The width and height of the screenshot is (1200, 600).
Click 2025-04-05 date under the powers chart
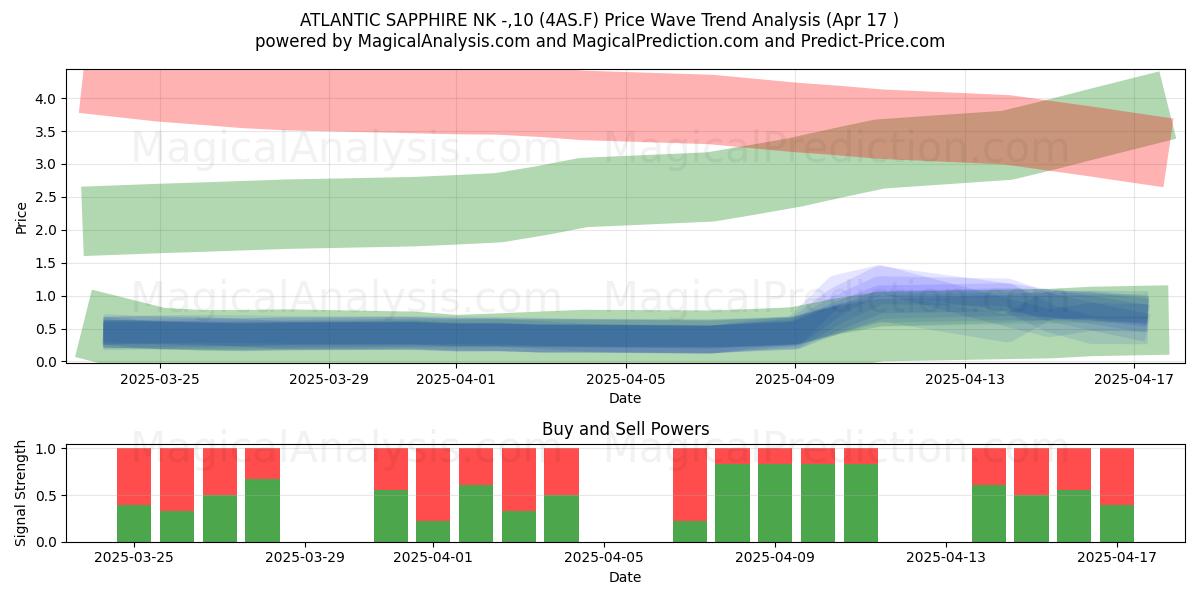pos(604,559)
